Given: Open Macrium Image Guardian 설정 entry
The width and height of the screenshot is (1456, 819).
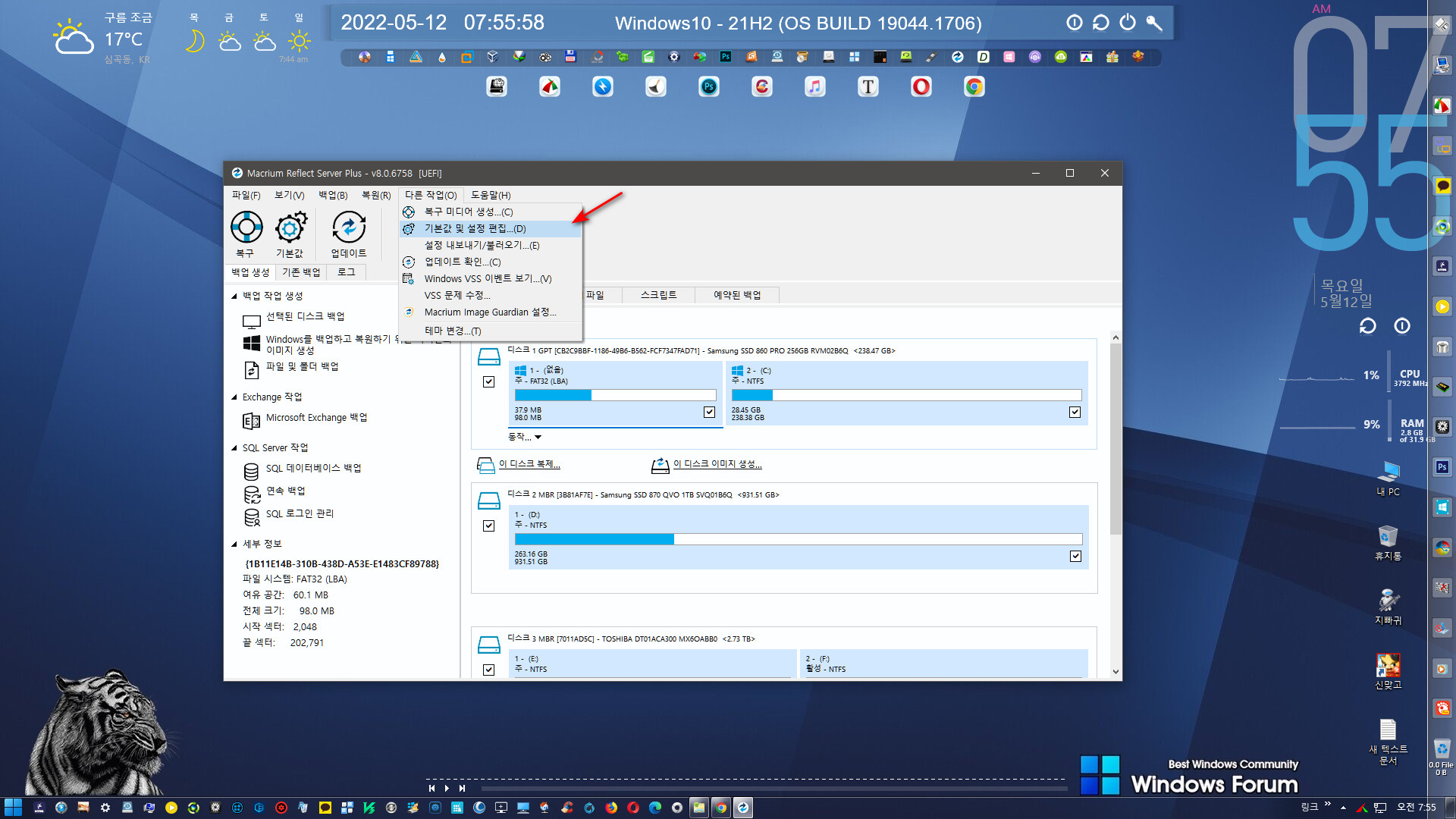Looking at the screenshot, I should click(491, 312).
